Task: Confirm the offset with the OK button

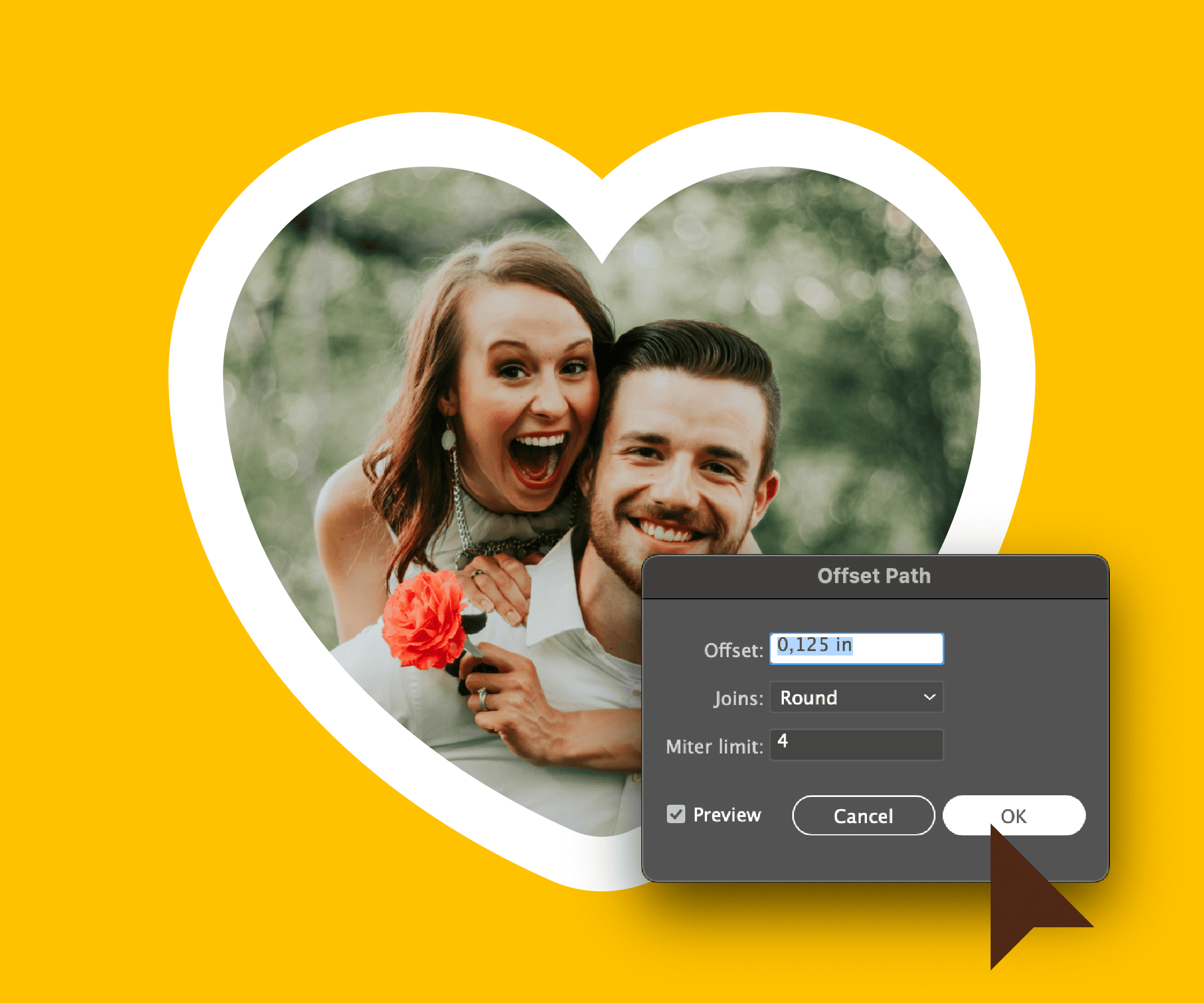Action: 1013,815
